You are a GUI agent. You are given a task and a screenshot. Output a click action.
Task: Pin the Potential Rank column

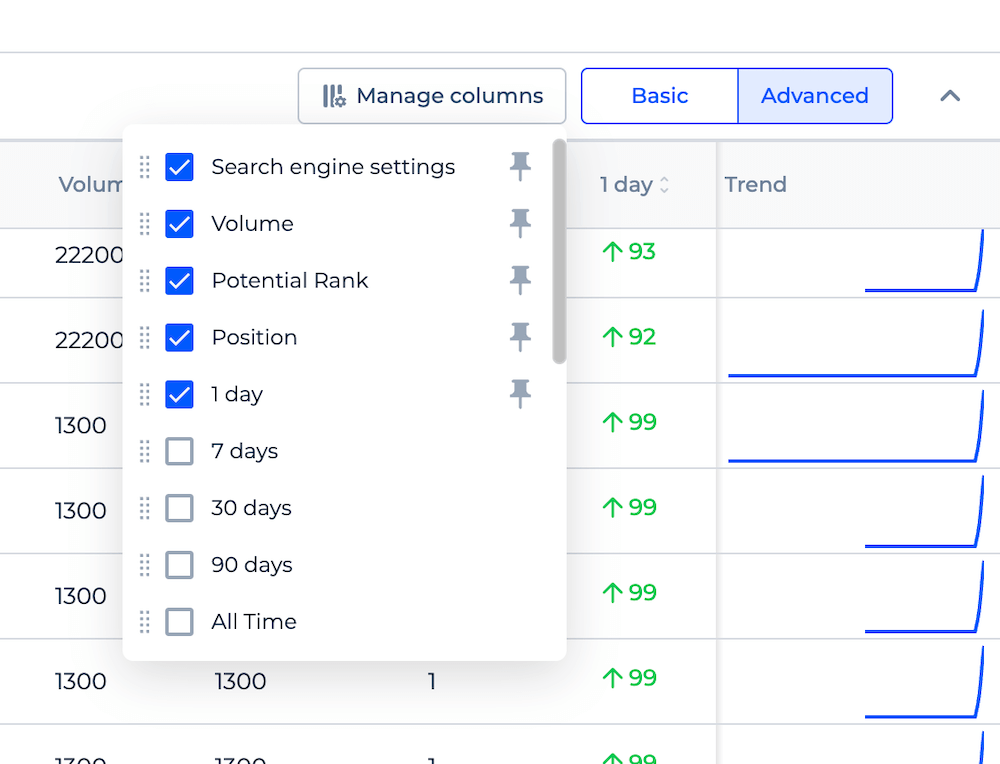[520, 280]
